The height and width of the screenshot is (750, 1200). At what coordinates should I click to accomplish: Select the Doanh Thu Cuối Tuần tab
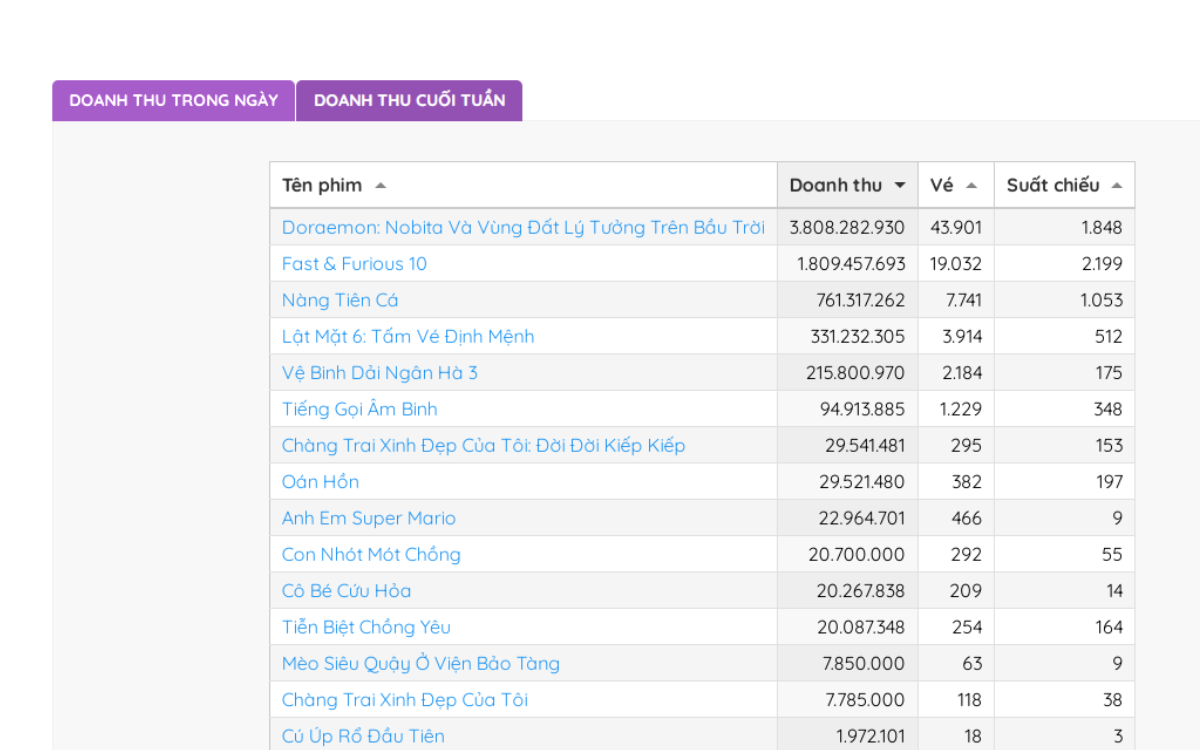(409, 100)
